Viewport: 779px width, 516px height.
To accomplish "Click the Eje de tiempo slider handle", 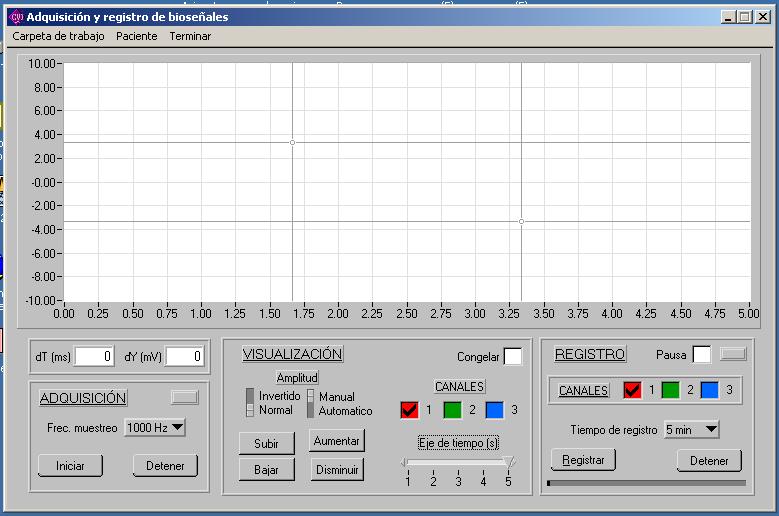I will (509, 462).
